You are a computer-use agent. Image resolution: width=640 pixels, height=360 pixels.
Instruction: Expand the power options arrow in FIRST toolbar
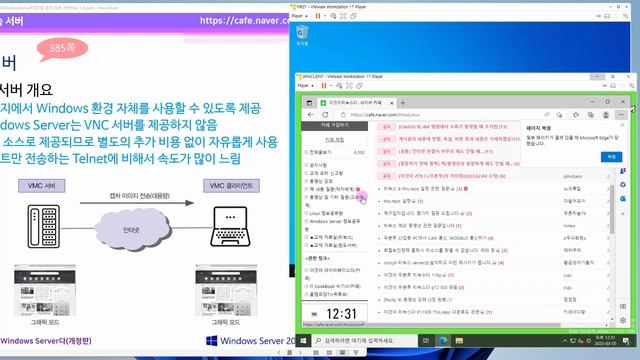pyautogui.click(x=324, y=16)
